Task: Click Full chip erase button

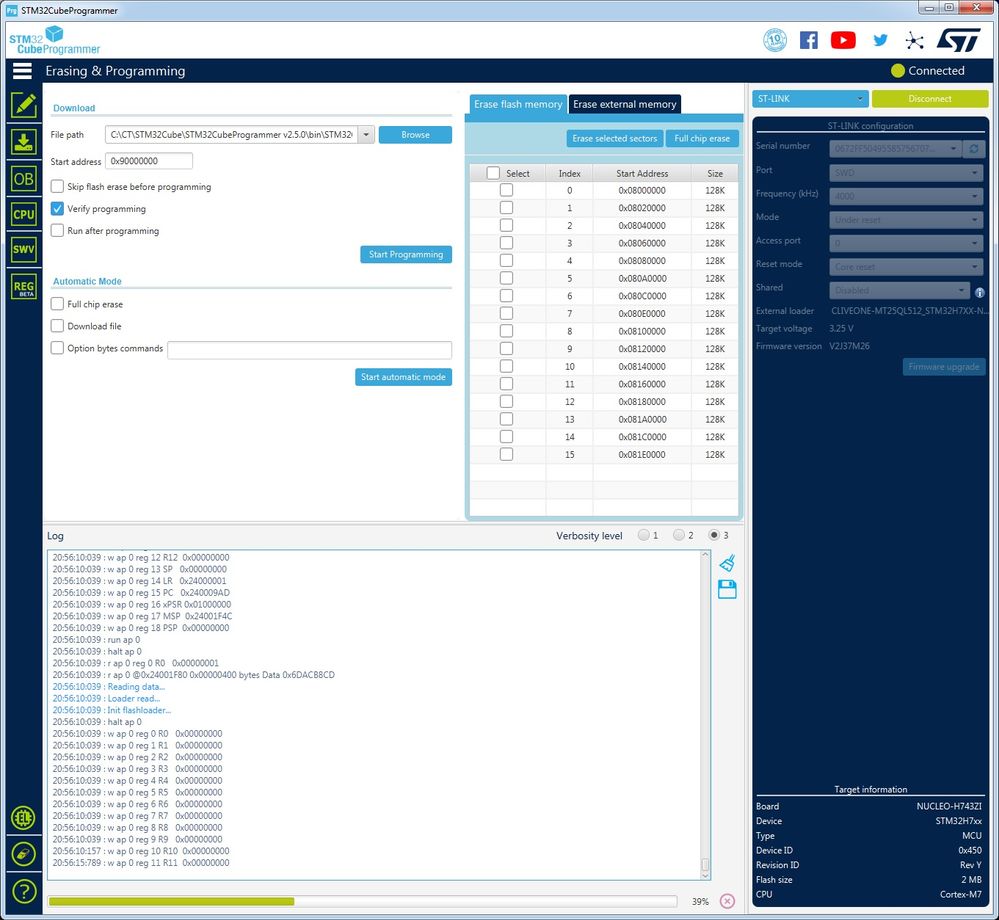Action: point(702,138)
